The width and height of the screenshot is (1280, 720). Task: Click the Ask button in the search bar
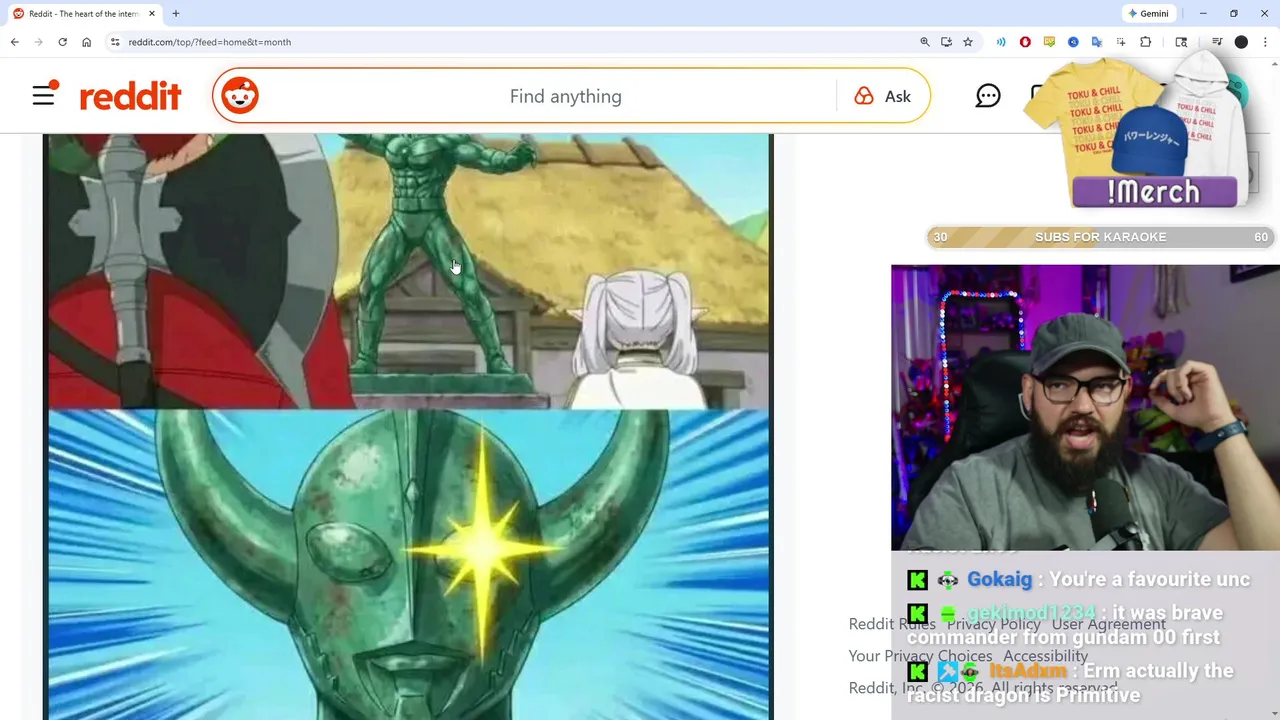point(882,96)
